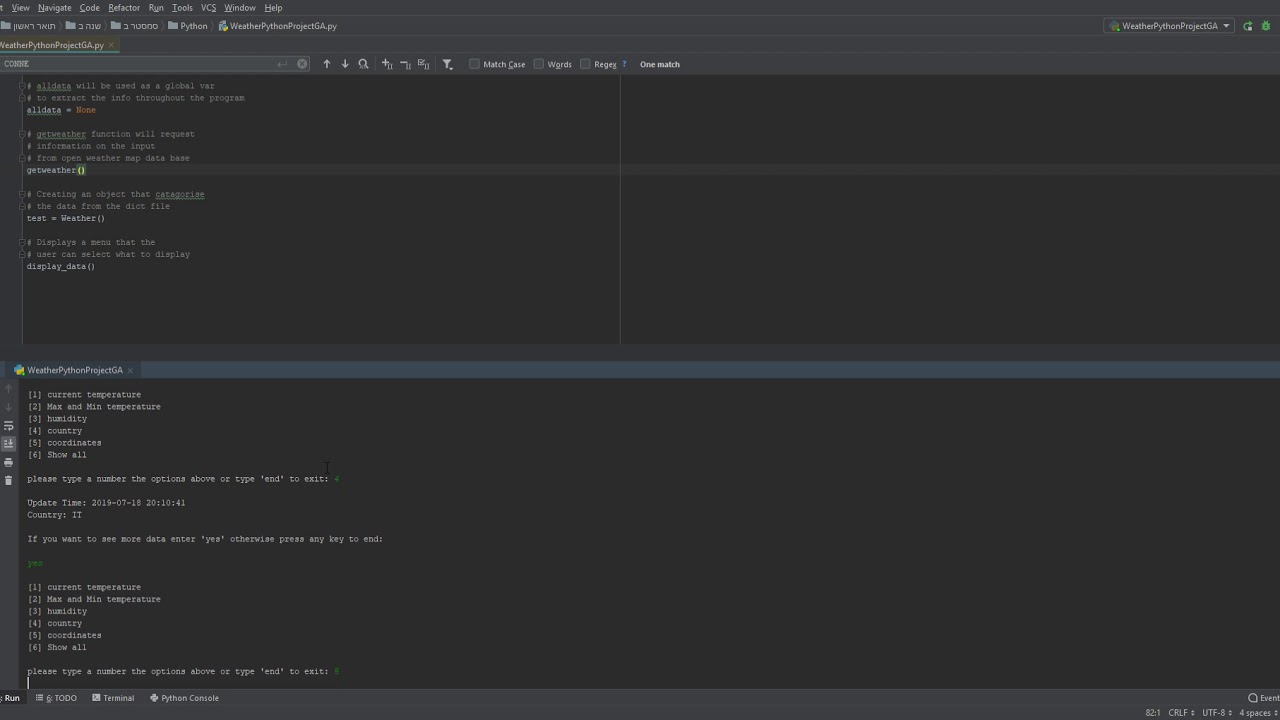Screen dimensions: 1280x720
Task: Open the search filter funnel icon
Action: pos(447,64)
